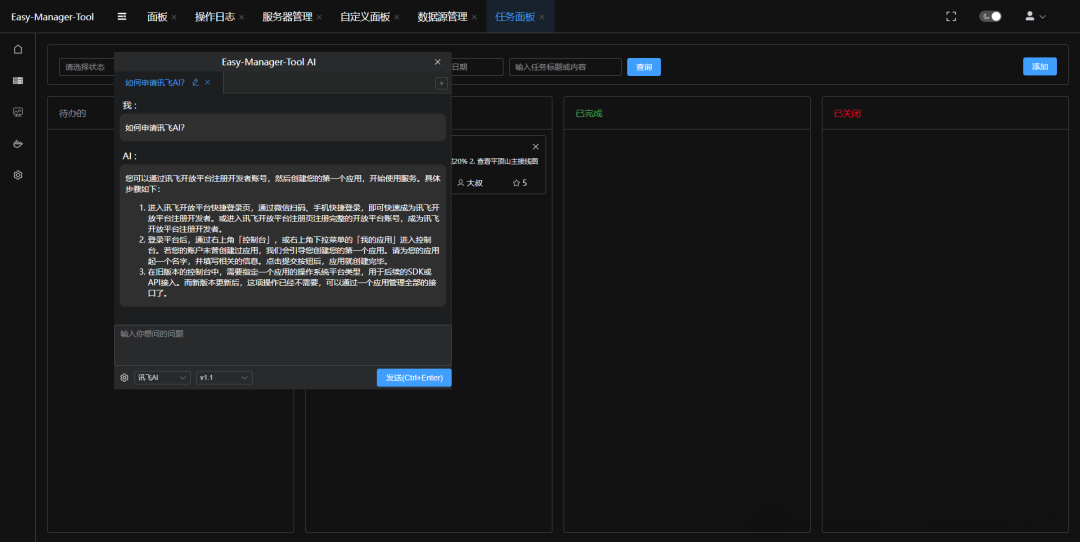The width and height of the screenshot is (1080, 542).
Task: Open the monitor chart icon in sidebar
Action: point(18,112)
